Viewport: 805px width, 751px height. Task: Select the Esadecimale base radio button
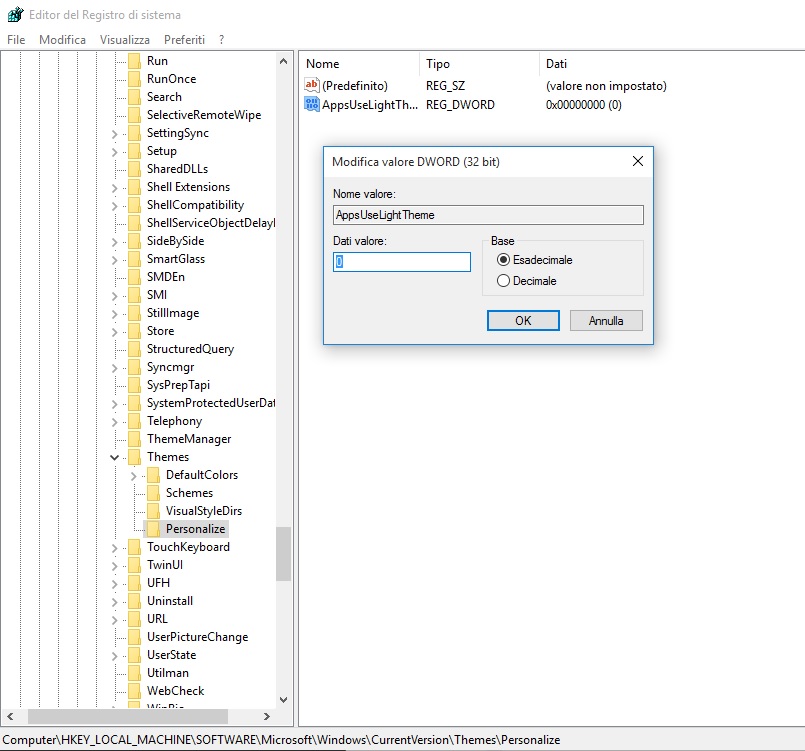pyautogui.click(x=503, y=260)
